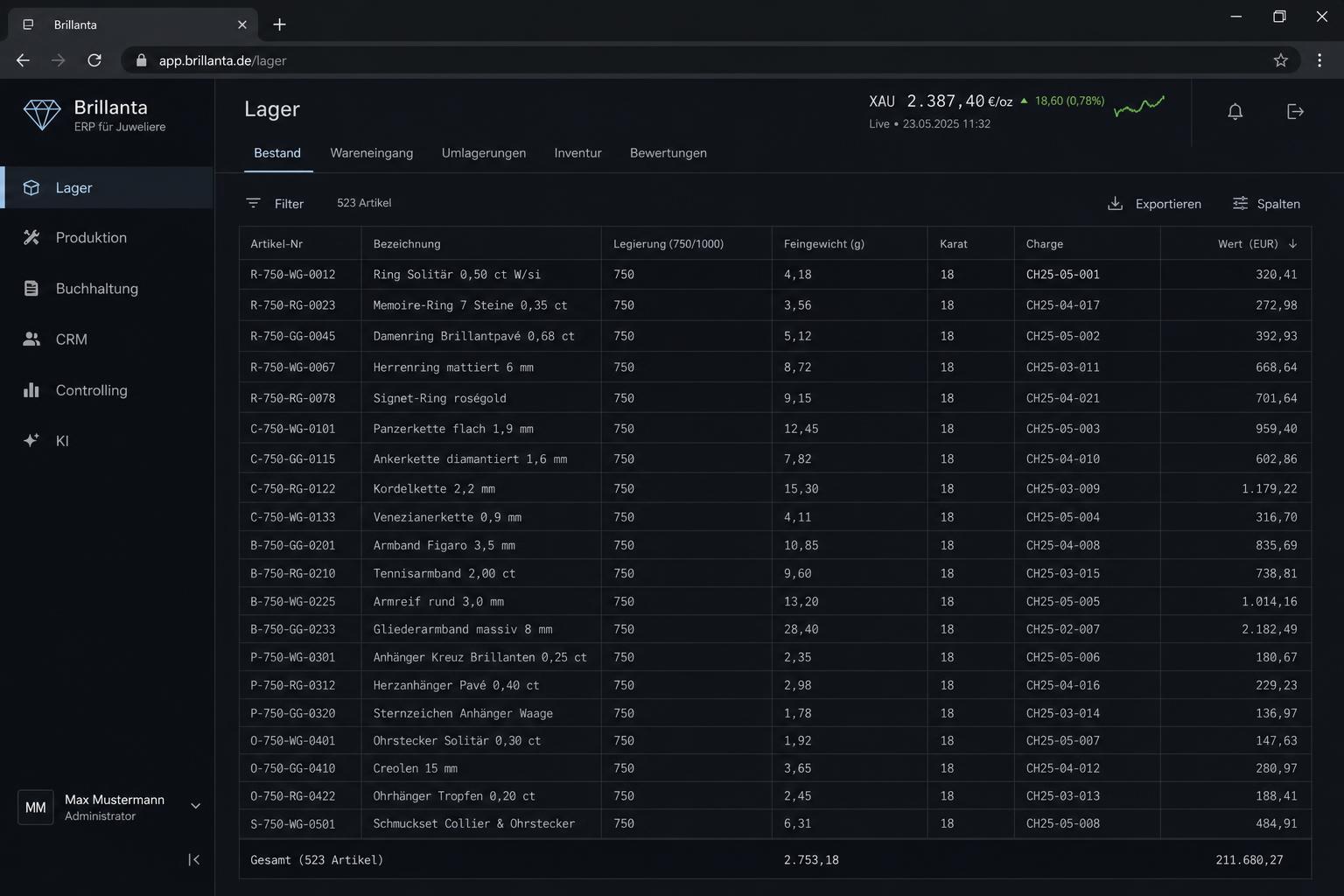1344x896 pixels.
Task: Switch to the Bestand tab
Action: pyautogui.click(x=277, y=152)
